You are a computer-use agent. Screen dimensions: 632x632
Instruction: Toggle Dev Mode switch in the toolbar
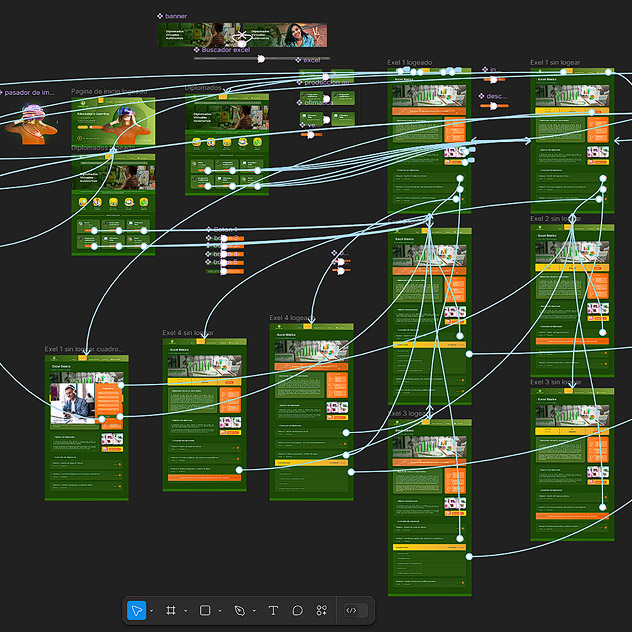(351, 610)
